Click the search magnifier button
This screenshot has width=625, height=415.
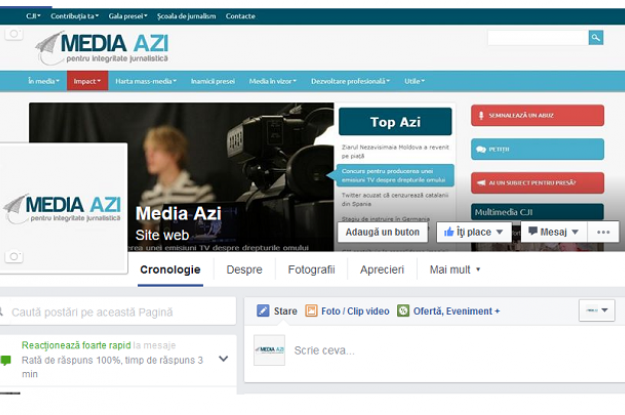pyautogui.click(x=596, y=37)
